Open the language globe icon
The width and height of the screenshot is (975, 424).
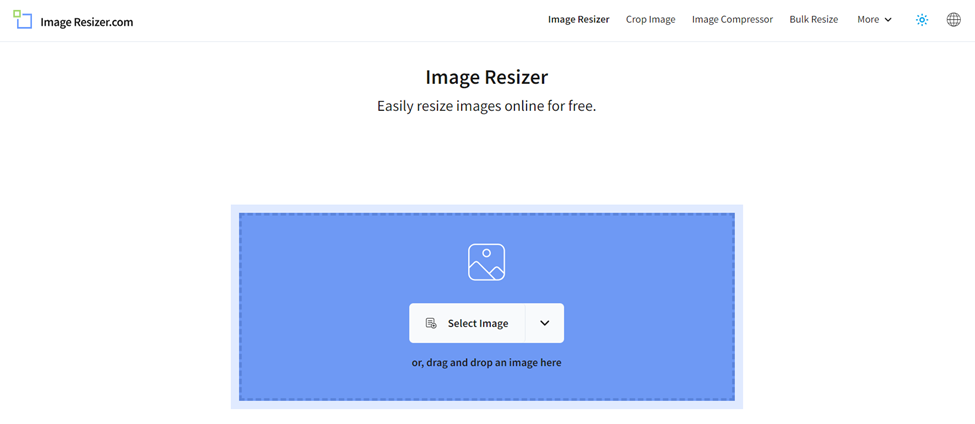pyautogui.click(x=953, y=20)
